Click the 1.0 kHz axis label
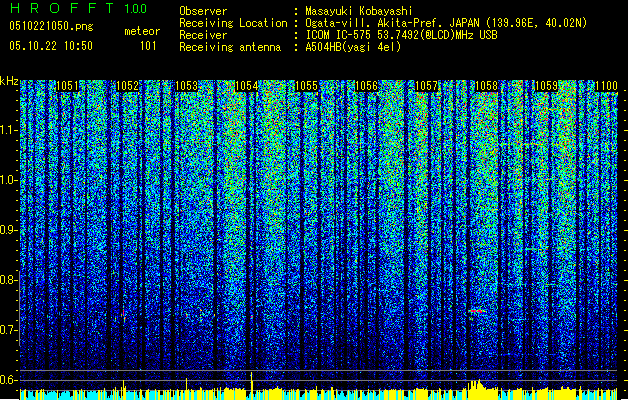Image resolution: width=629 pixels, height=400 pixels. tap(9, 180)
